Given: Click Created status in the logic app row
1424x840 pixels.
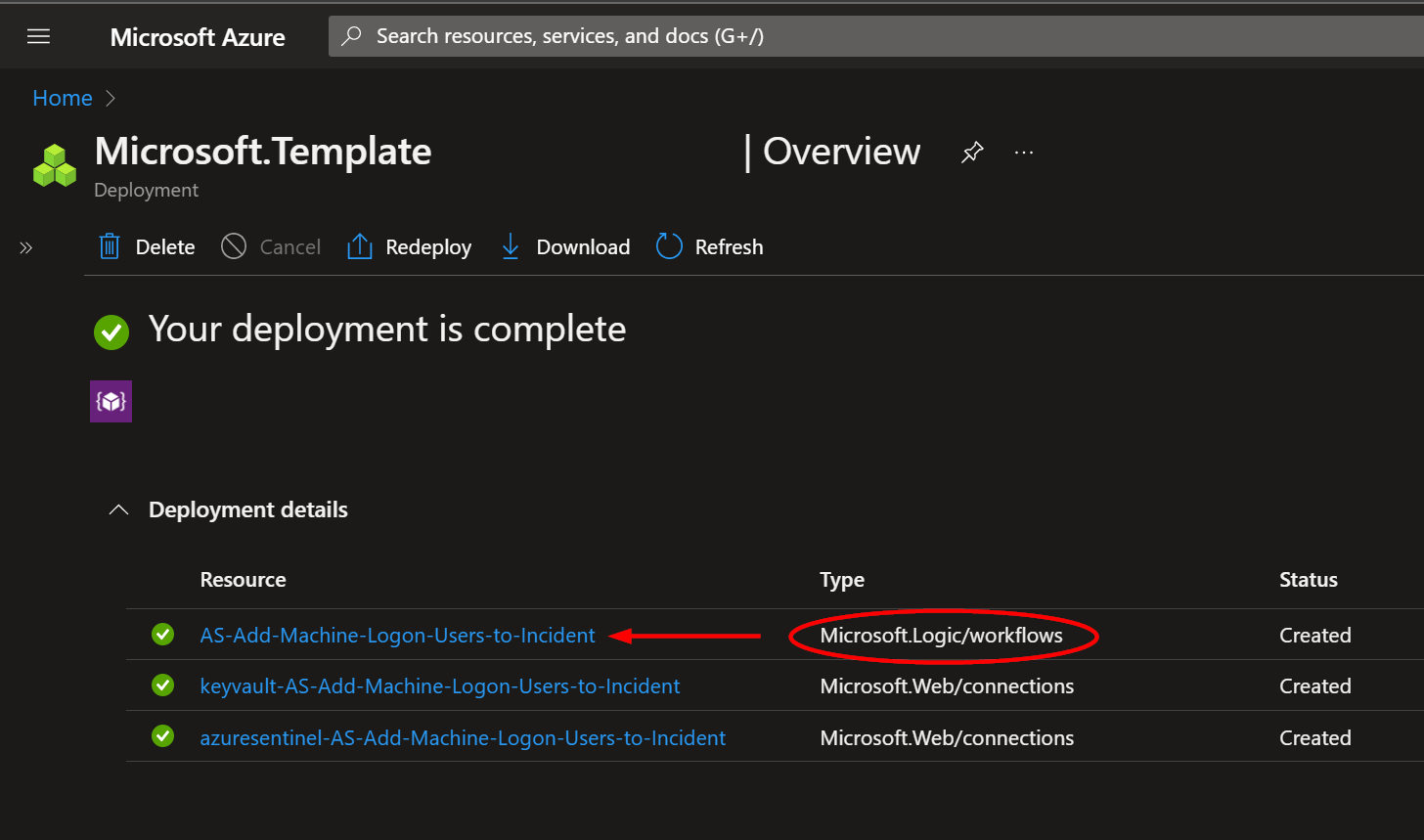Looking at the screenshot, I should point(1315,636).
